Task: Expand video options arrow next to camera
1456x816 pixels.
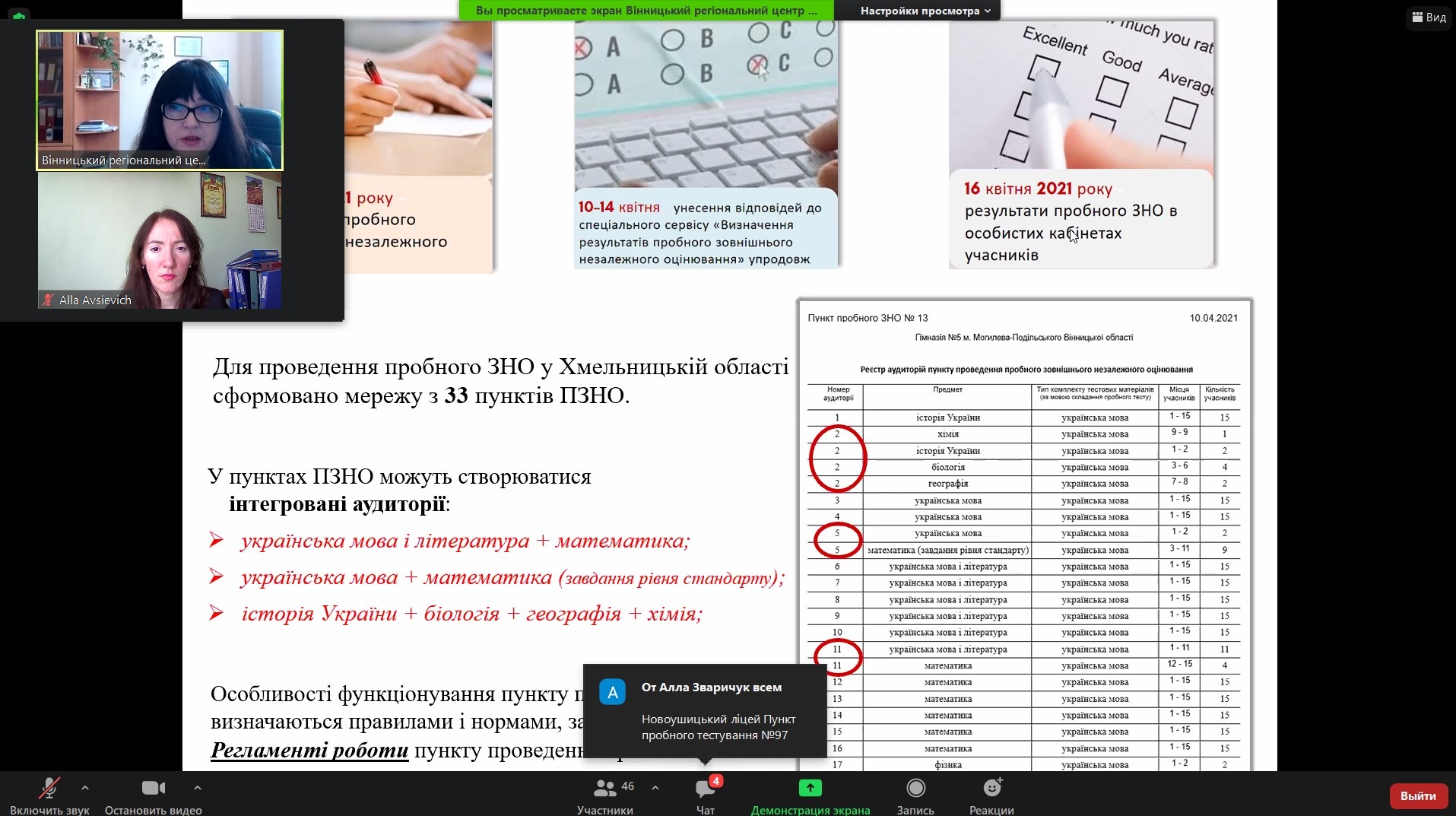Action: pos(198,787)
